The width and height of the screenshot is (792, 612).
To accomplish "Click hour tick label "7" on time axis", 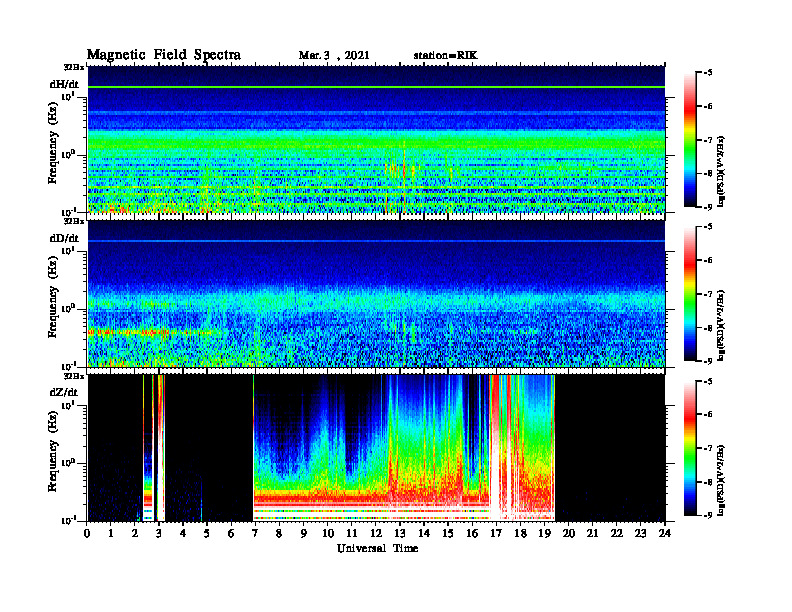I will (x=256, y=534).
